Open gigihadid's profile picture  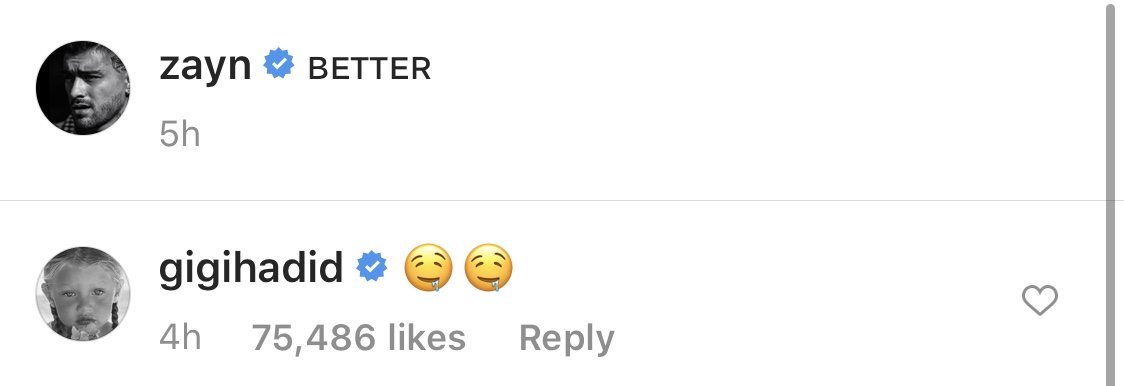[83, 293]
